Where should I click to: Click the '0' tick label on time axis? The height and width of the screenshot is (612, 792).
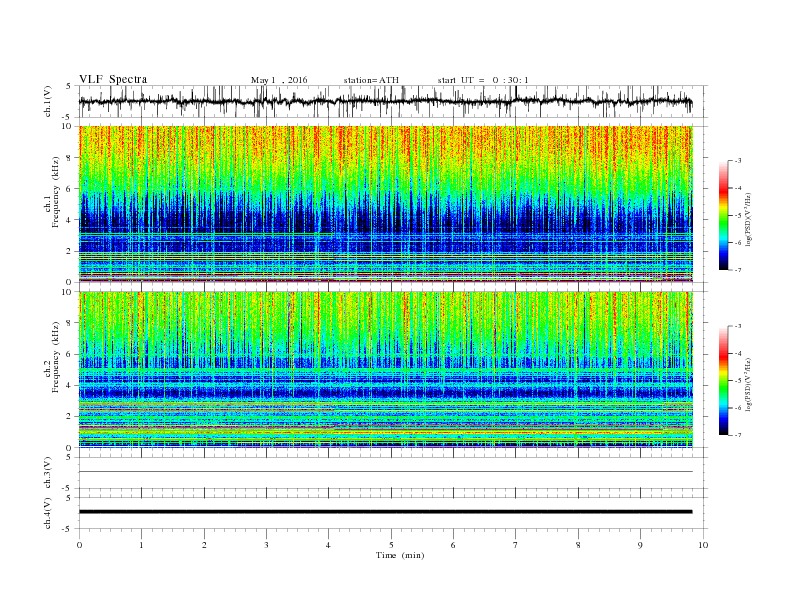pos(79,545)
